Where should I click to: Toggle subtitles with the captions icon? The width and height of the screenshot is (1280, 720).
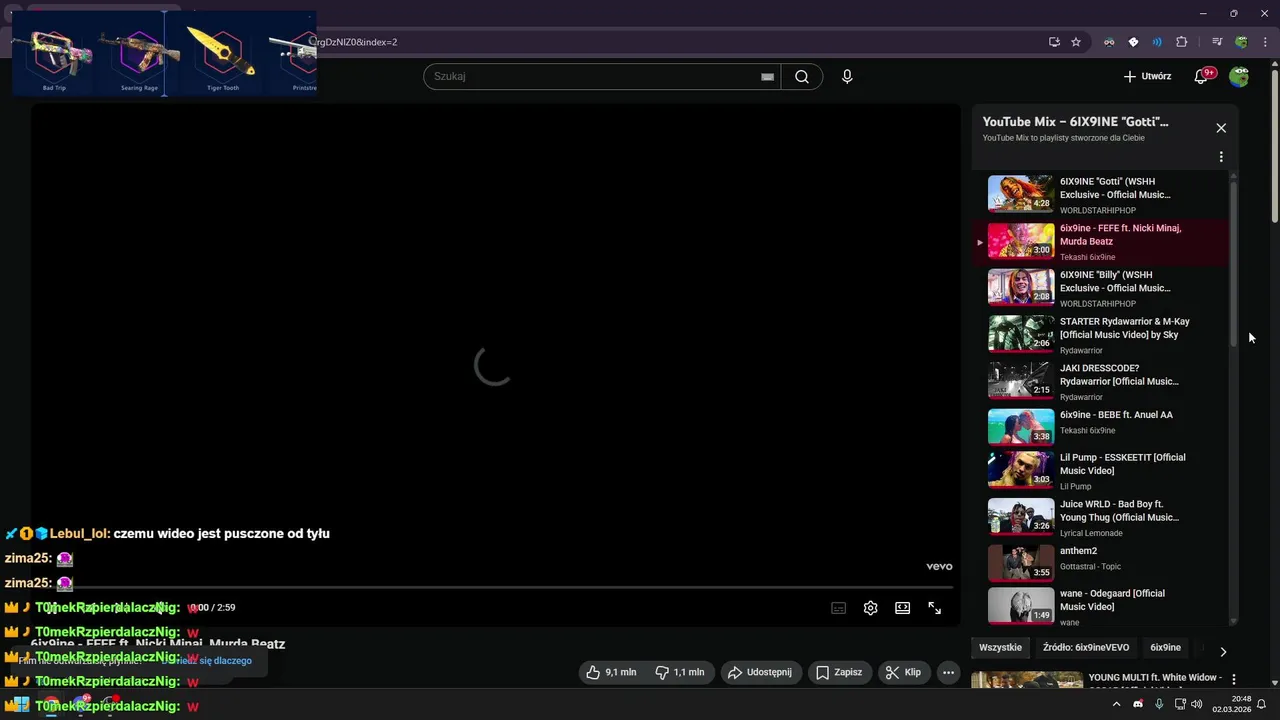pyautogui.click(x=838, y=608)
